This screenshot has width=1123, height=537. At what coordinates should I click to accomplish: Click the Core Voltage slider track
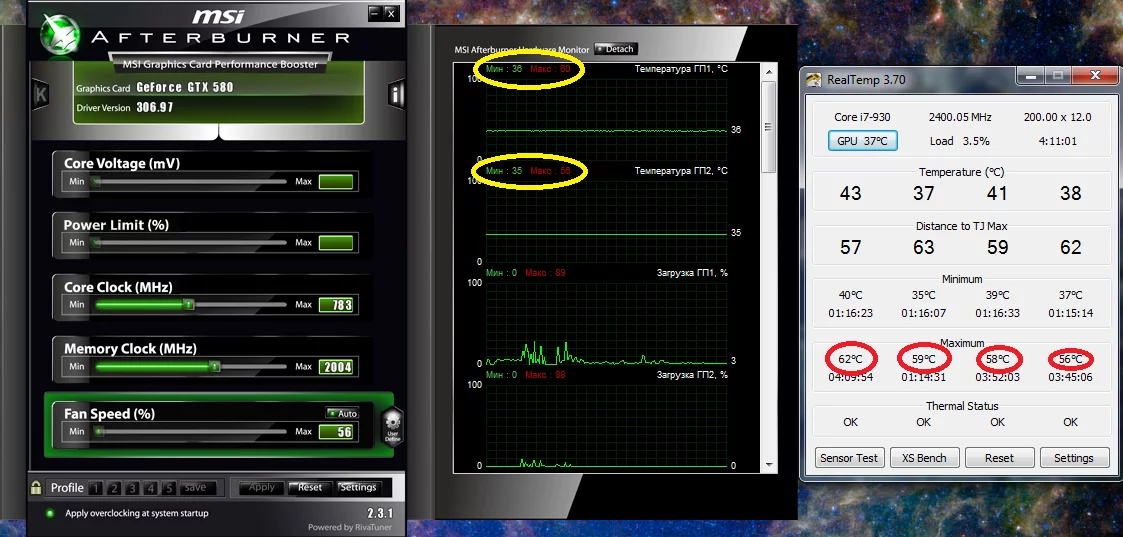[189, 182]
